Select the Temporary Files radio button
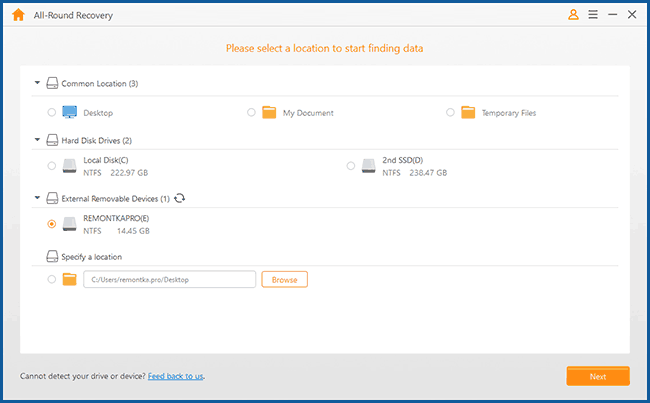This screenshot has height=403, width=650. pos(451,113)
